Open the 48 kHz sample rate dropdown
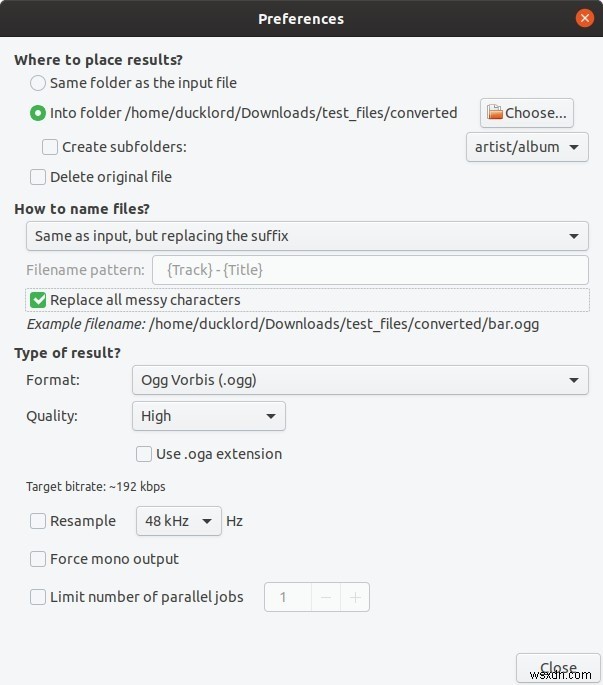The height and width of the screenshot is (685, 603). coord(179,521)
